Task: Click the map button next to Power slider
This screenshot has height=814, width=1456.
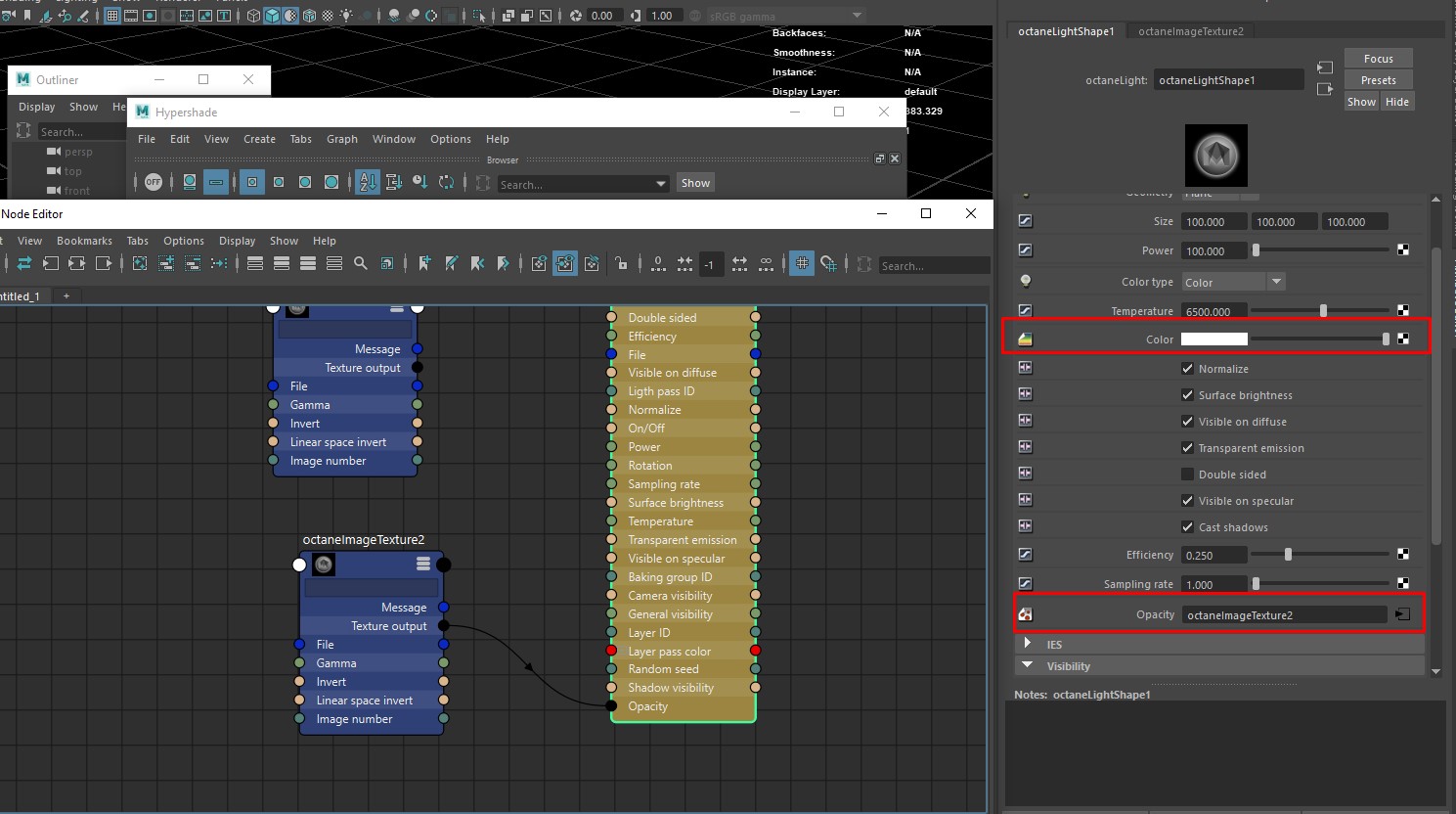Action: [1403, 250]
